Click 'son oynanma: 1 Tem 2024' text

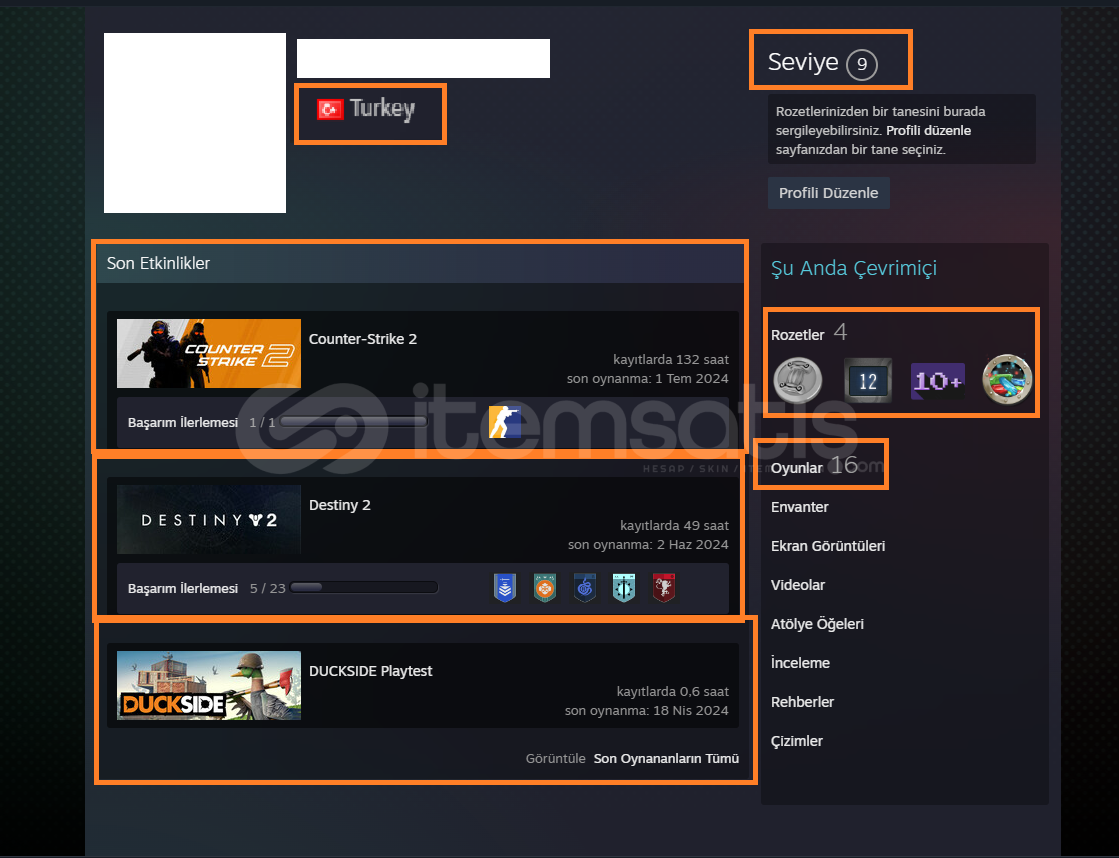[647, 378]
